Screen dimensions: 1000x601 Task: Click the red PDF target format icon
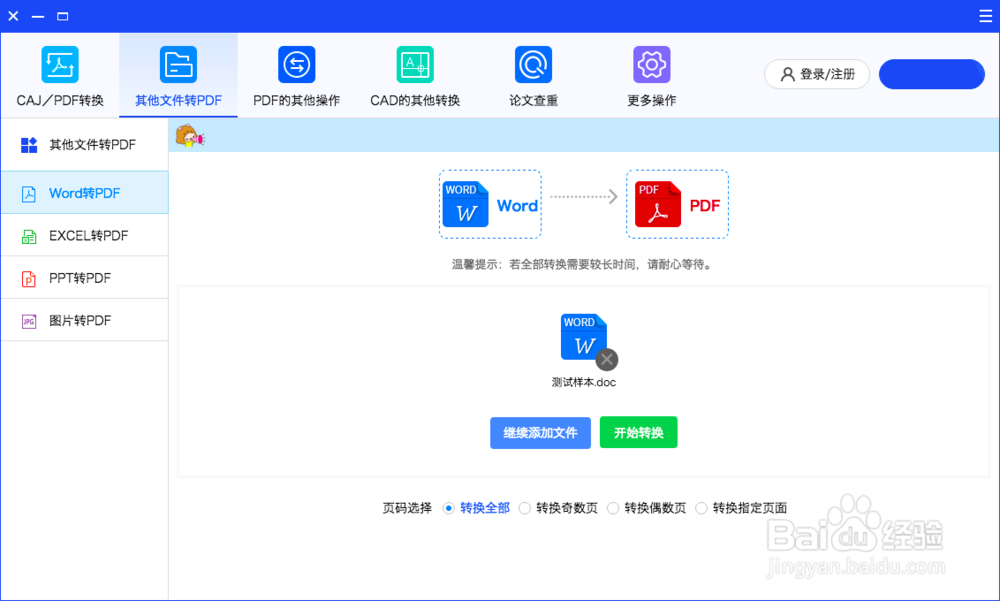click(658, 204)
